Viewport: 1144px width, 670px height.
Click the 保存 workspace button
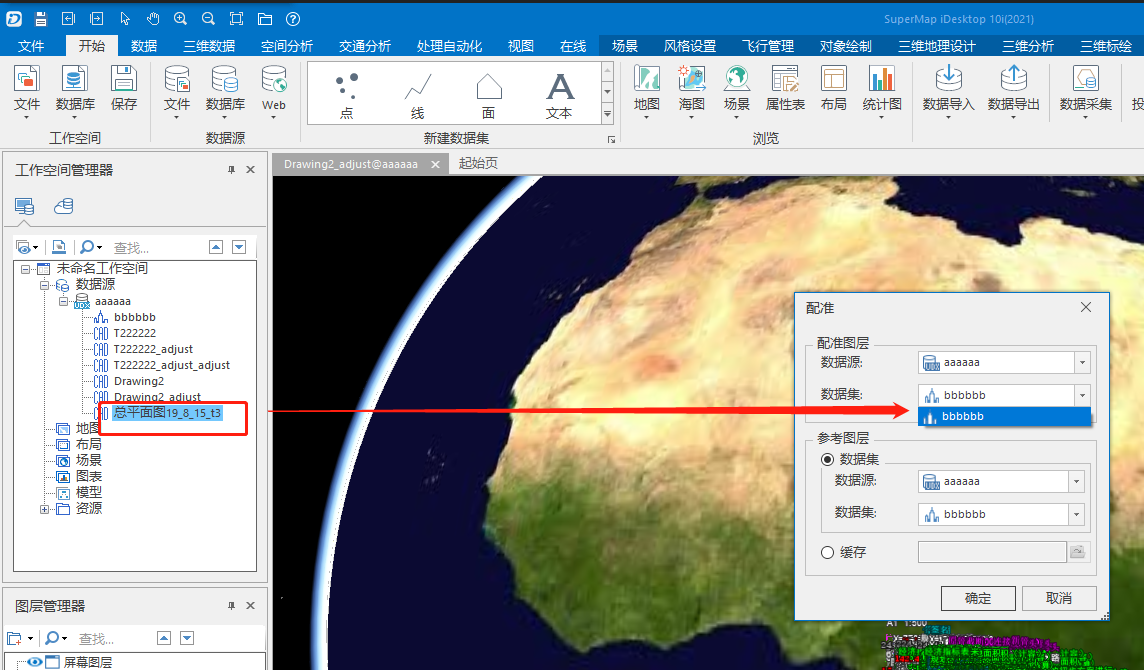click(124, 89)
